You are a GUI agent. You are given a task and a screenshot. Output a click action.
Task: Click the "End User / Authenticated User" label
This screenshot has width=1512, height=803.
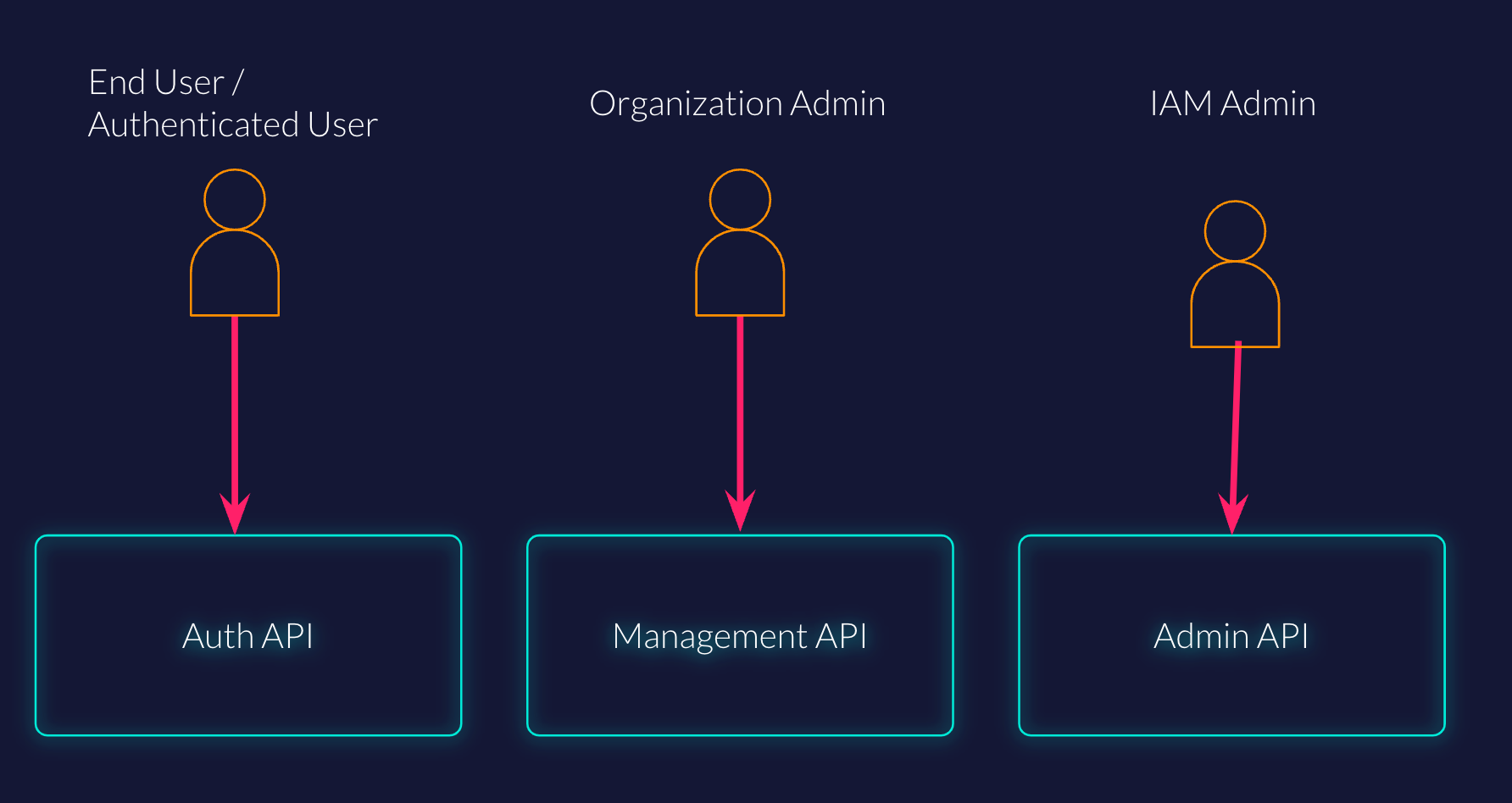click(x=232, y=103)
